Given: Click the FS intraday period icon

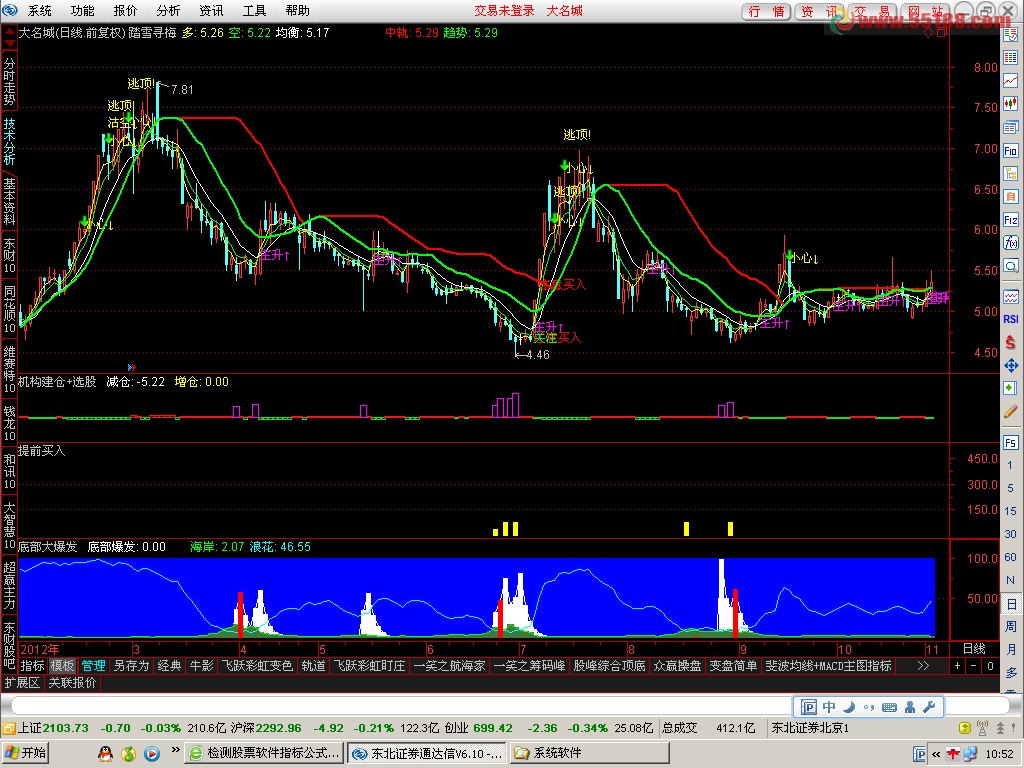Looking at the screenshot, I should tap(1010, 442).
